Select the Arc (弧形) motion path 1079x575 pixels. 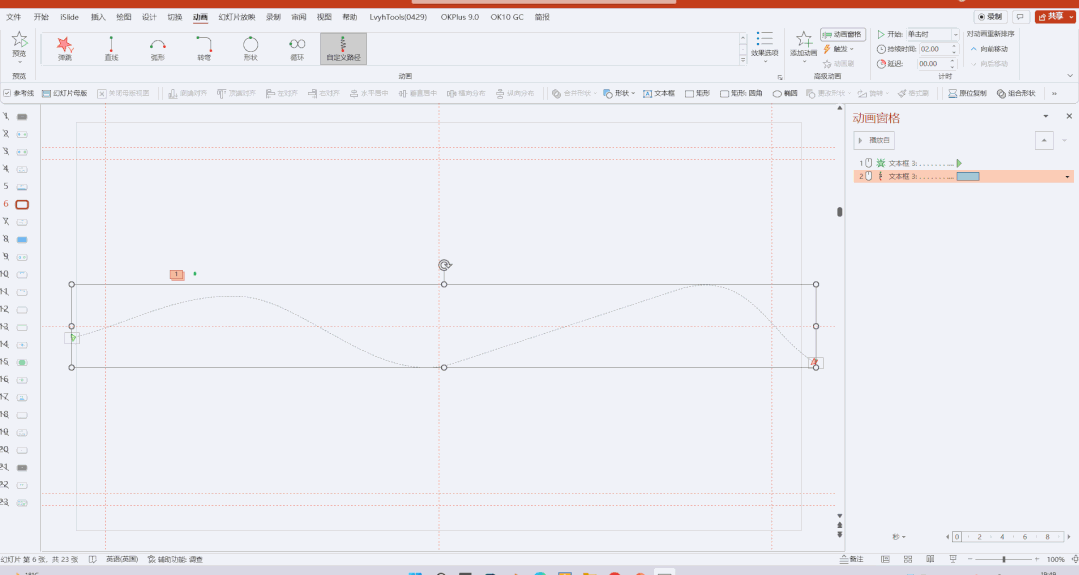tap(158, 49)
